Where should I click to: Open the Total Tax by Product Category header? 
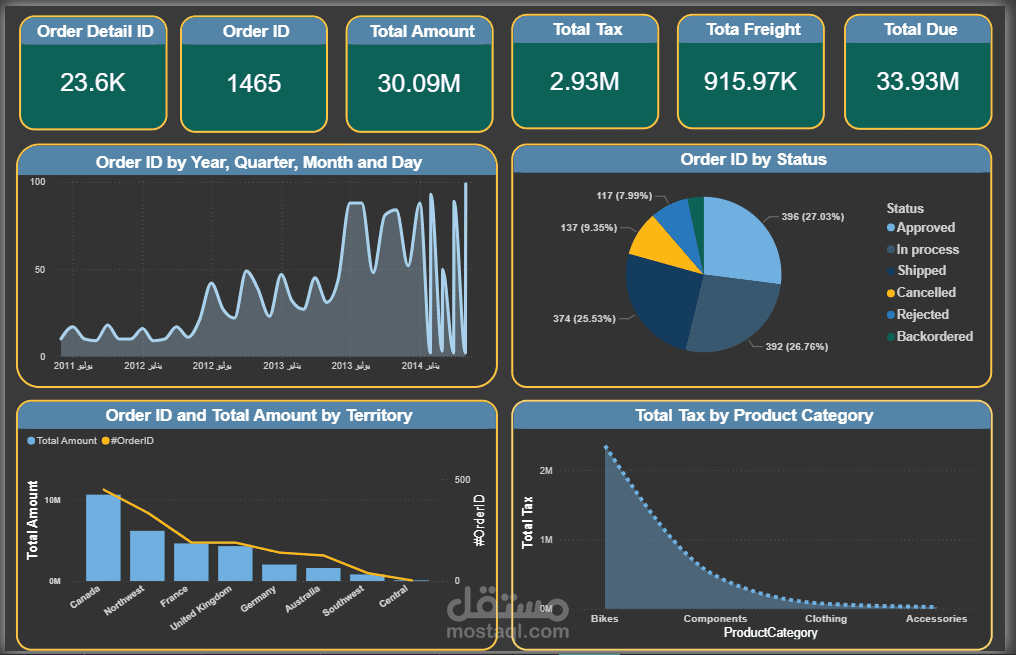757,416
